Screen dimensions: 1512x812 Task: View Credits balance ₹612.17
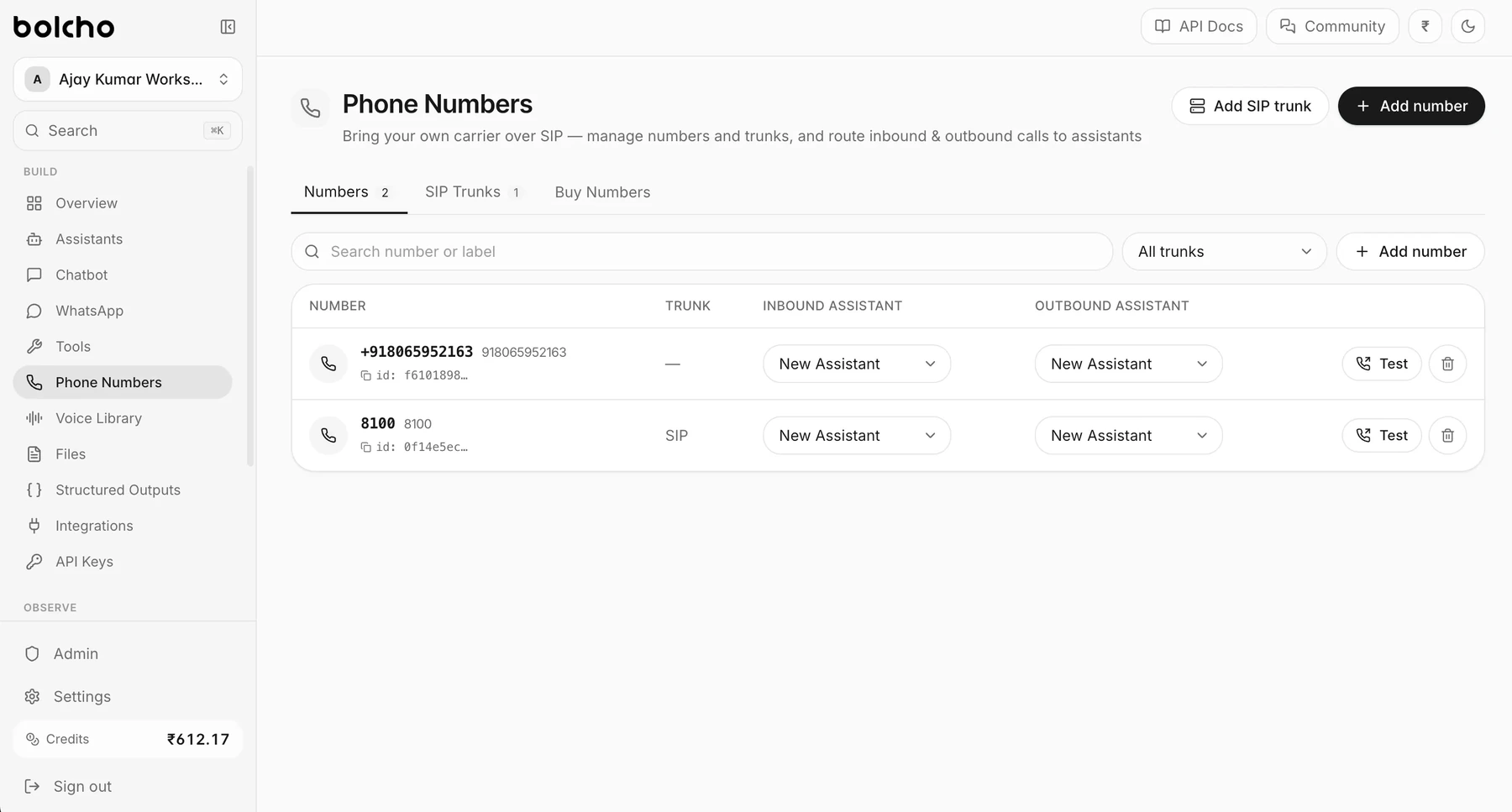[x=128, y=739]
